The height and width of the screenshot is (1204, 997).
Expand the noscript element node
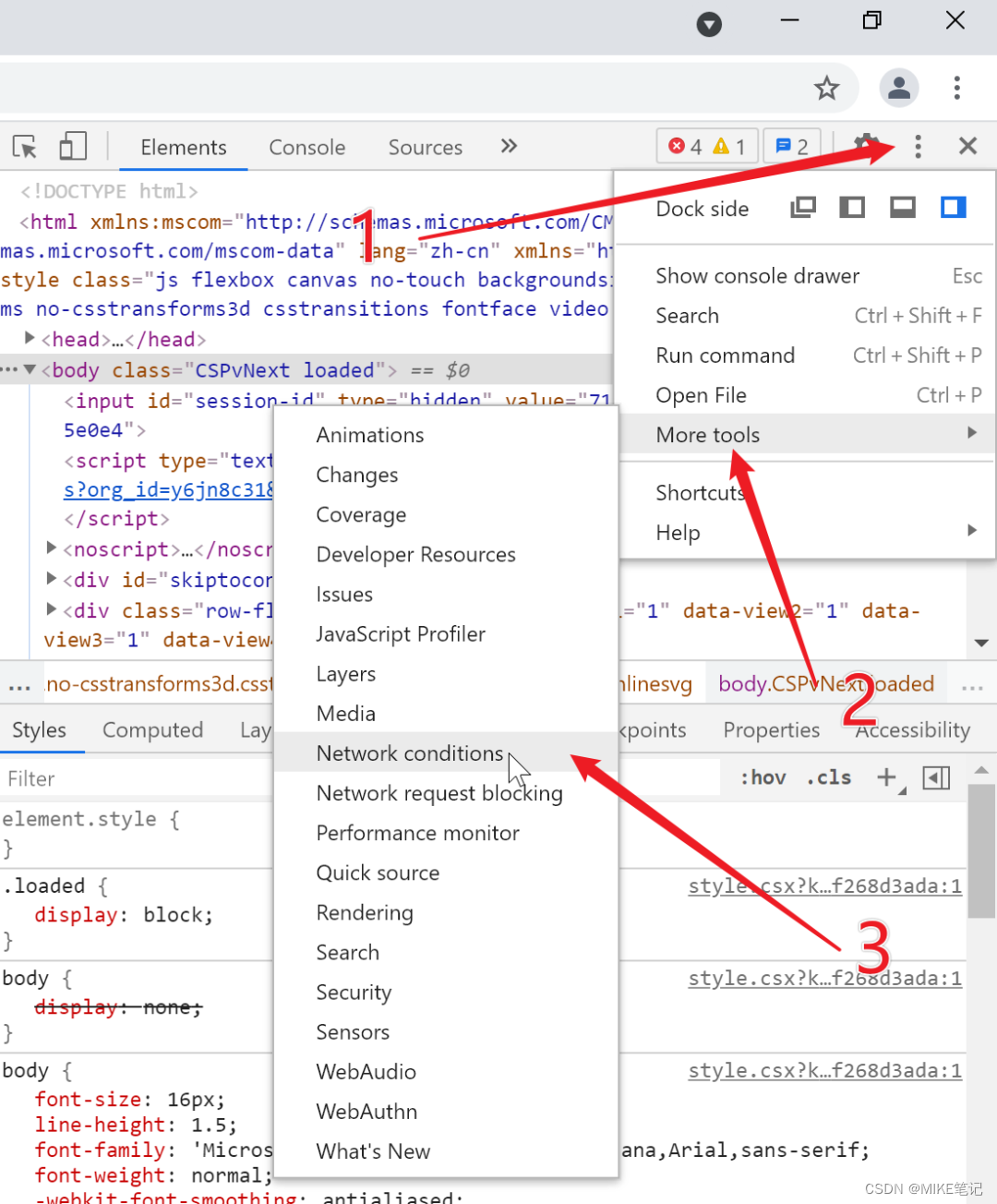click(52, 548)
